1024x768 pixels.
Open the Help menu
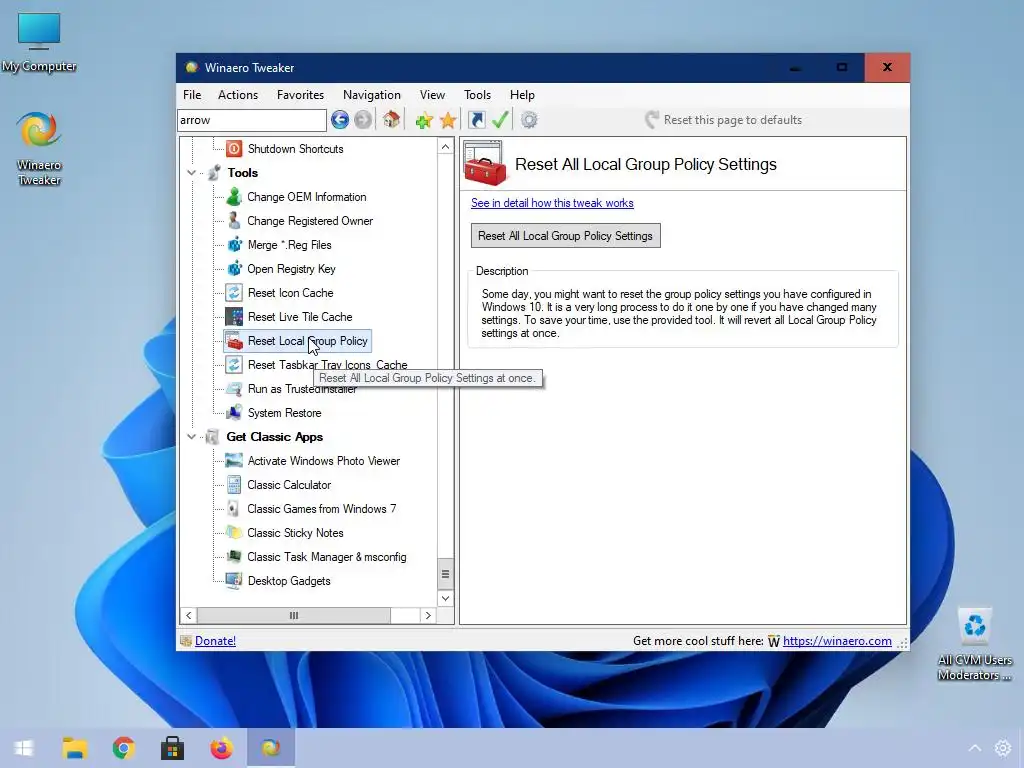click(522, 95)
